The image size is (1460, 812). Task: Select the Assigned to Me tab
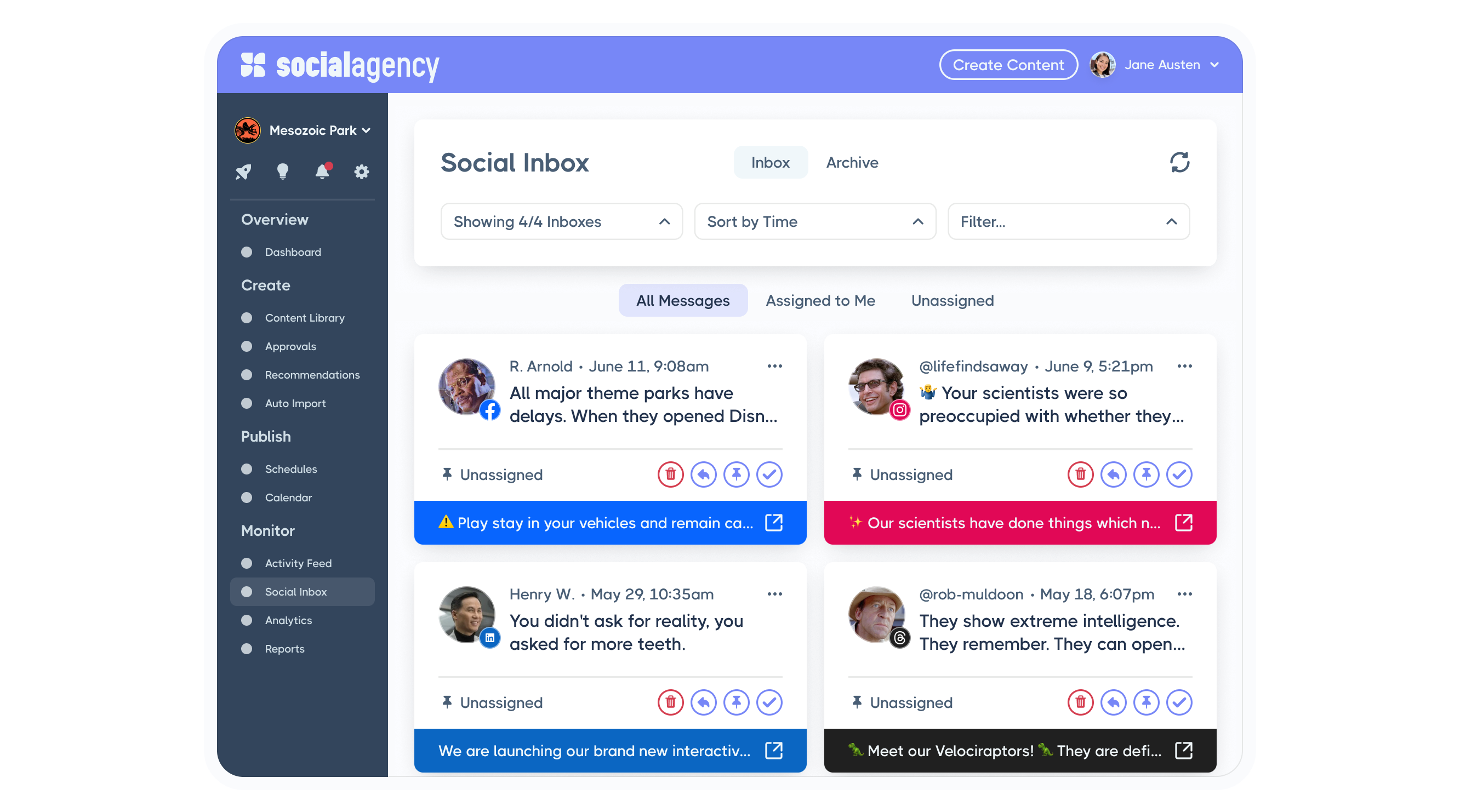coord(820,300)
